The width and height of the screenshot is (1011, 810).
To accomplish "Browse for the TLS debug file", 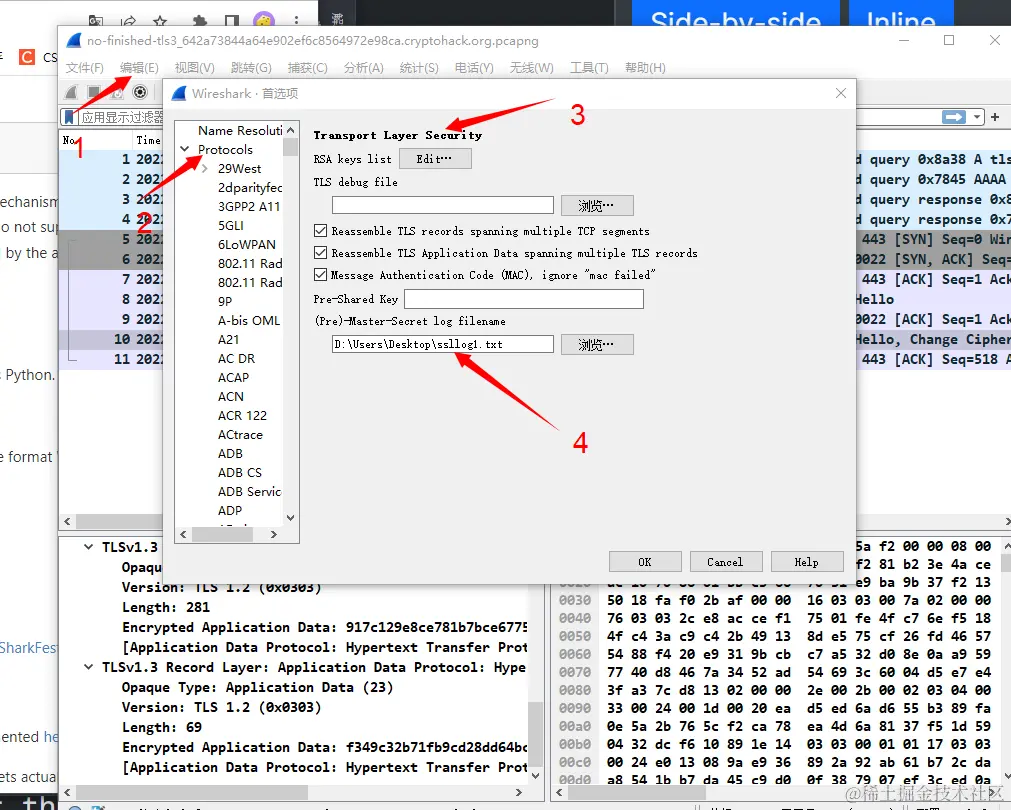I will point(597,206).
